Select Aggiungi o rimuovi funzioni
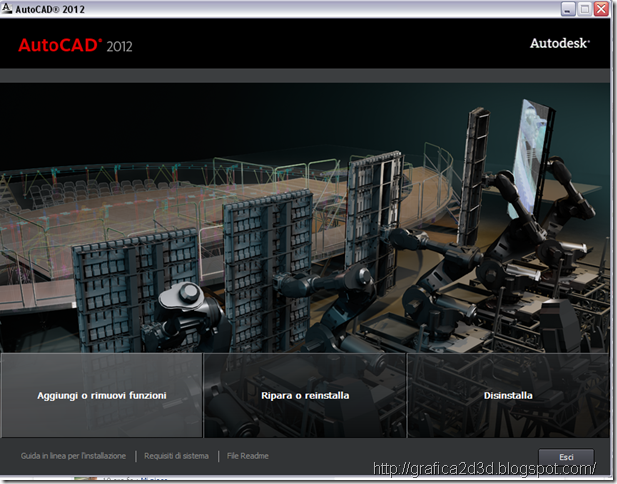 [x=102, y=395]
